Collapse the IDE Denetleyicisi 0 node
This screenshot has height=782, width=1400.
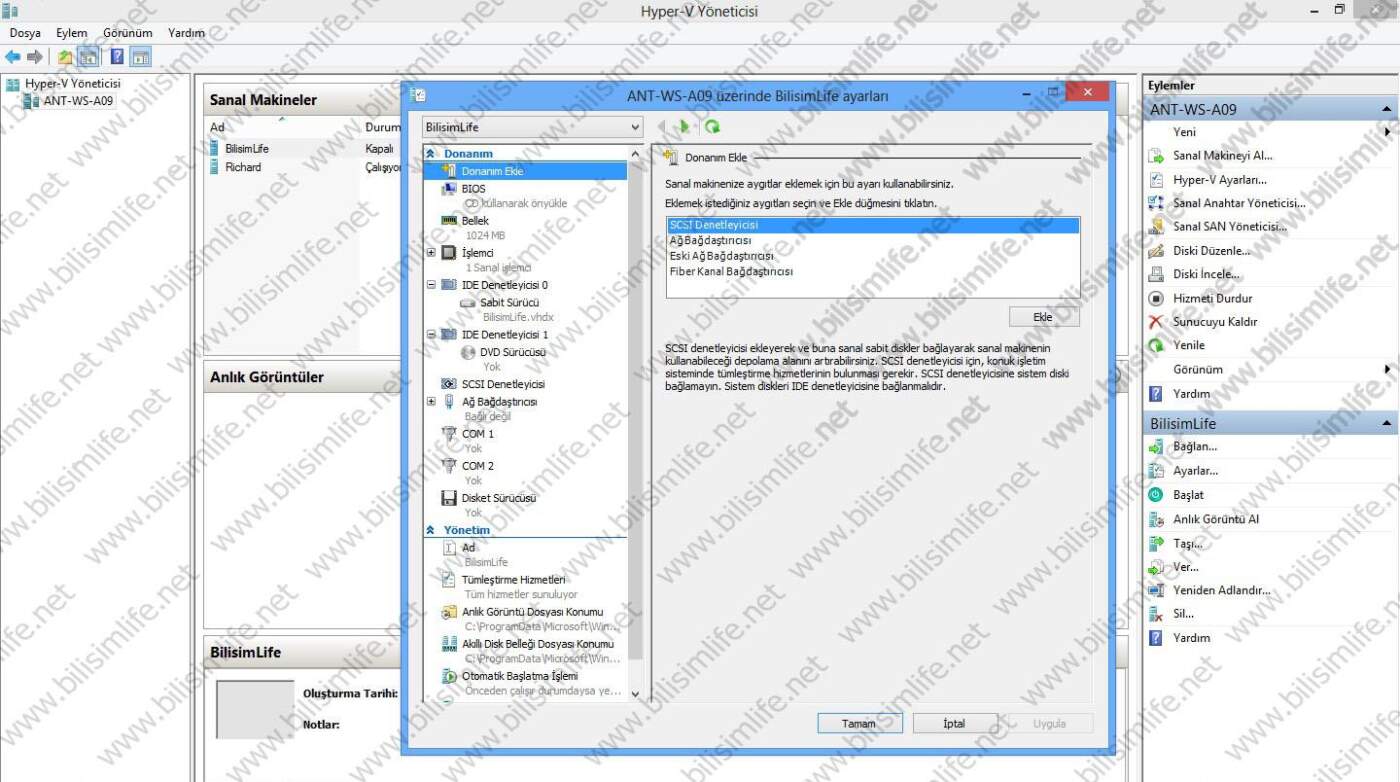[x=431, y=285]
